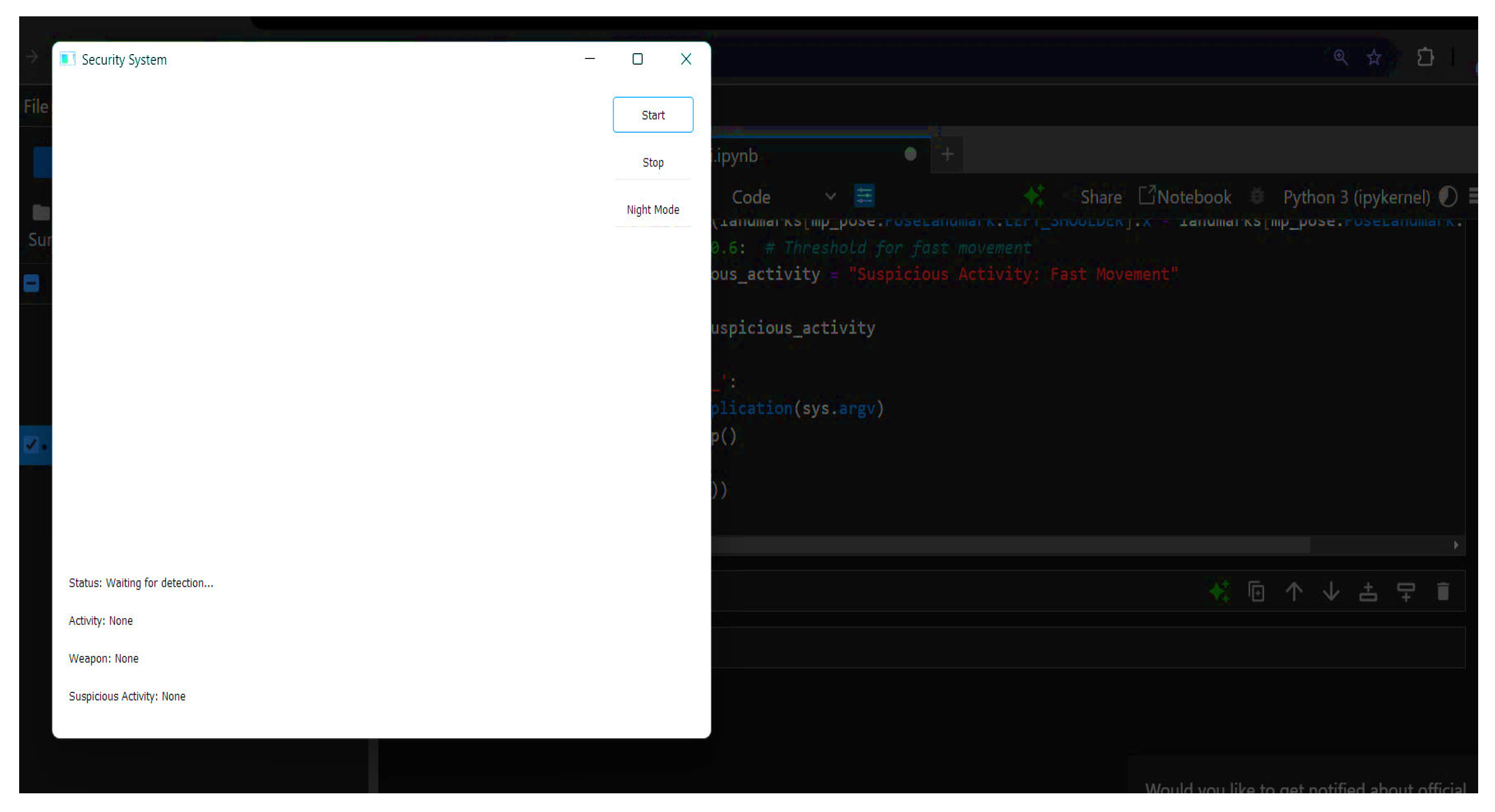Open a new tab with the plus icon
This screenshot has height=812, width=1495.
pyautogui.click(x=947, y=154)
